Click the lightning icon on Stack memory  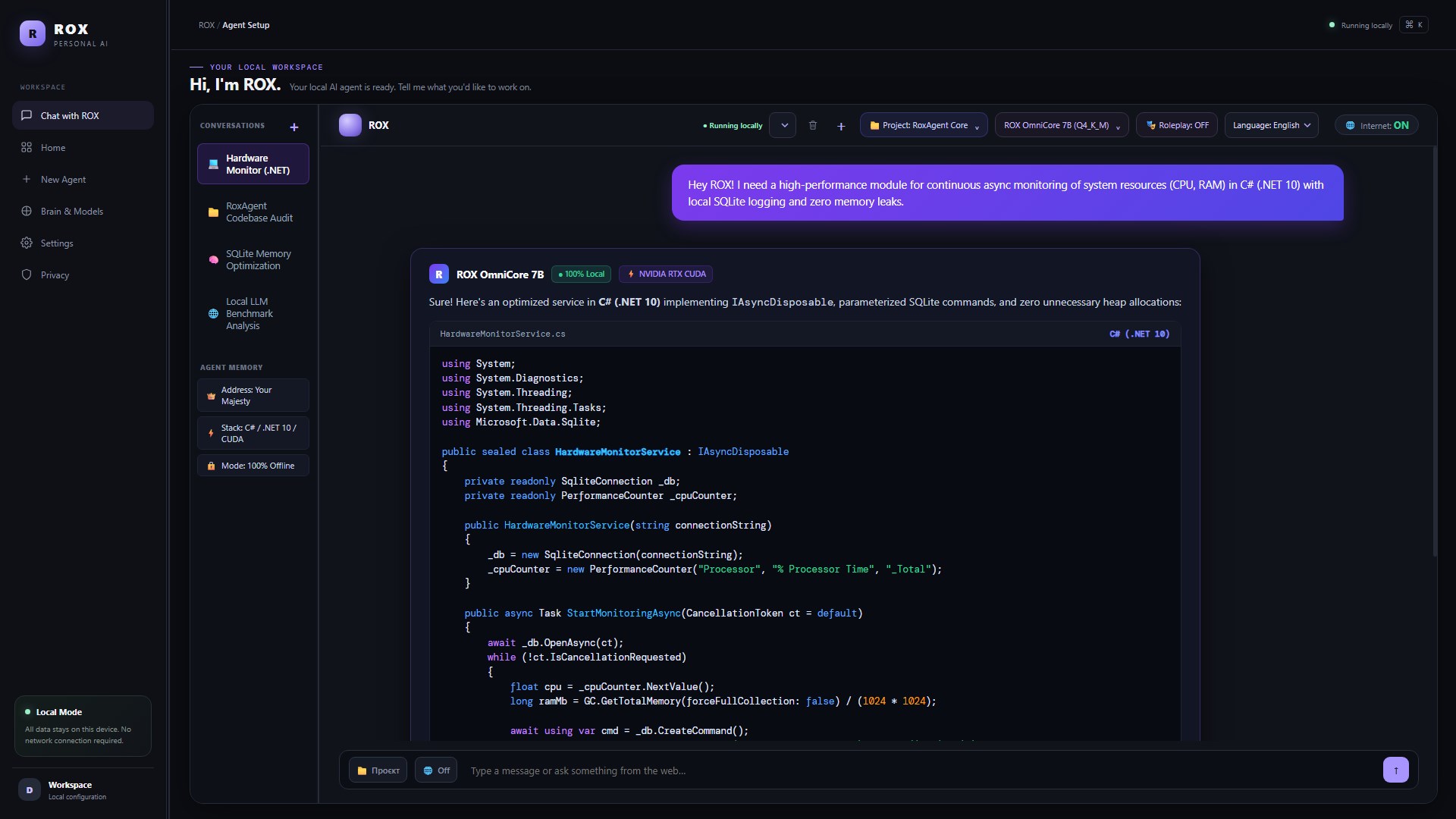212,433
